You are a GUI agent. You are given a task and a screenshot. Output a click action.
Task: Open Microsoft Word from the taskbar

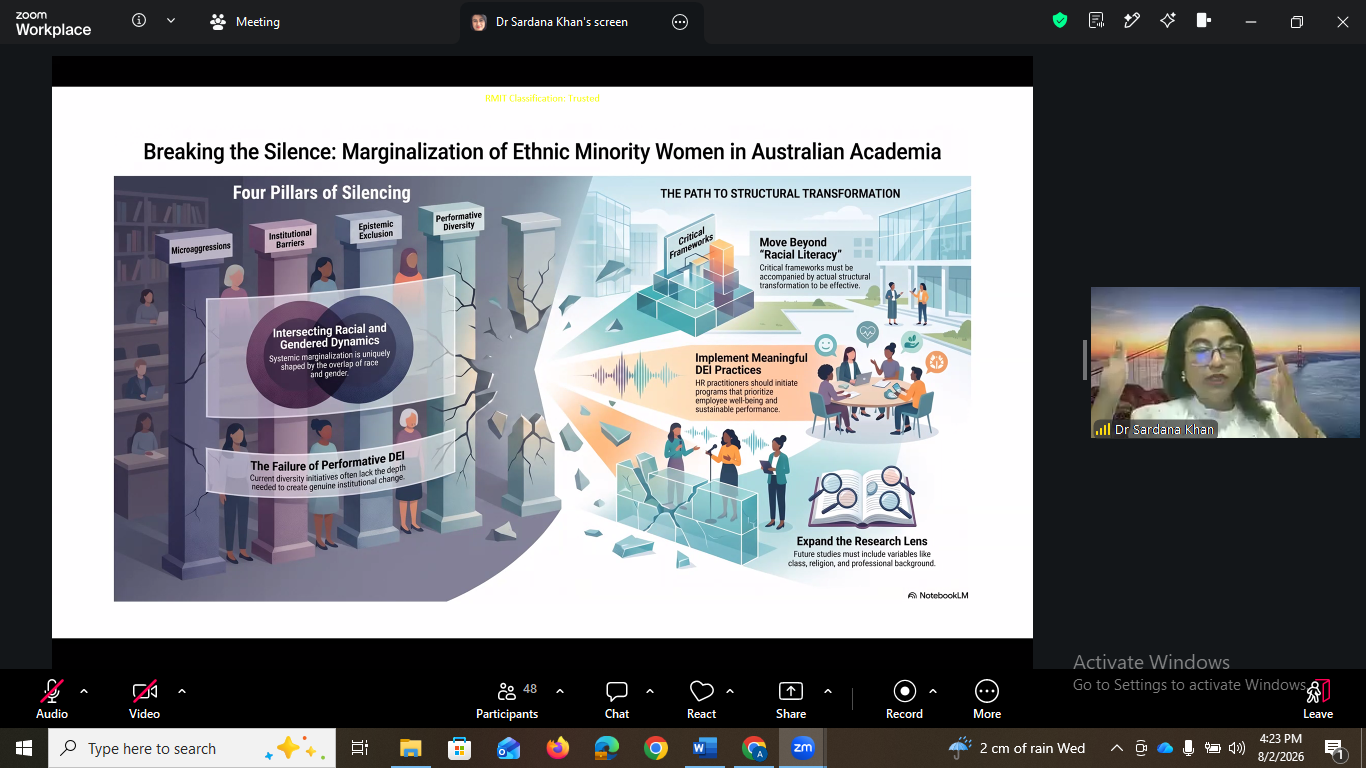tap(705, 748)
